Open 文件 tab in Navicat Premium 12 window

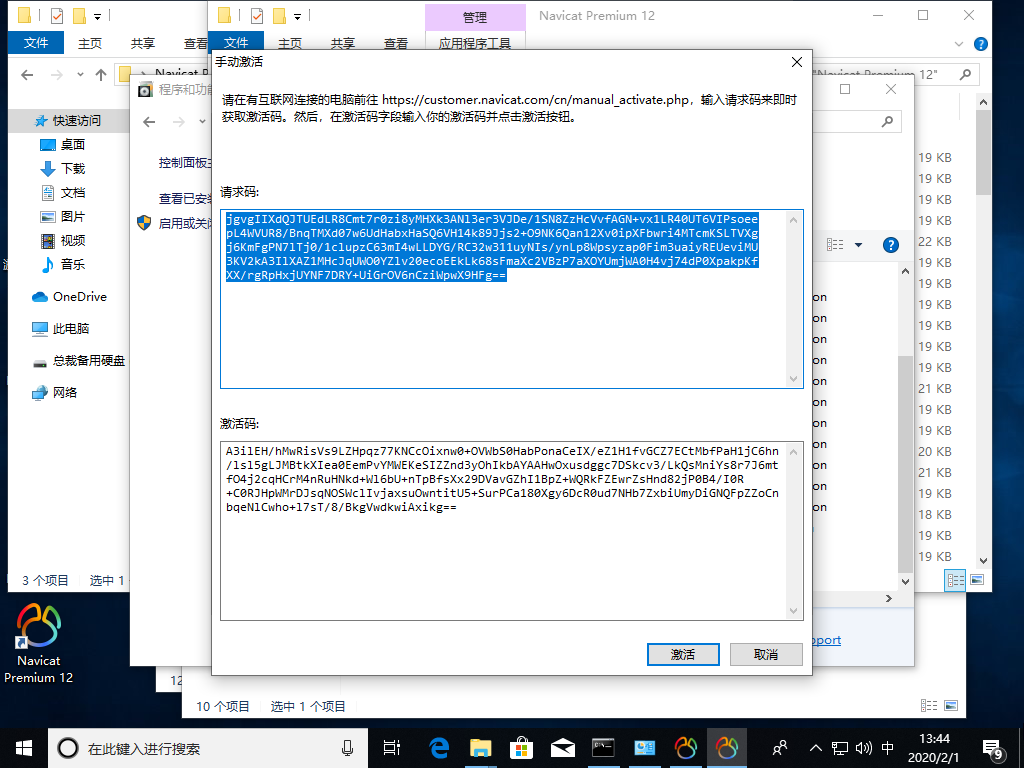click(x=236, y=43)
